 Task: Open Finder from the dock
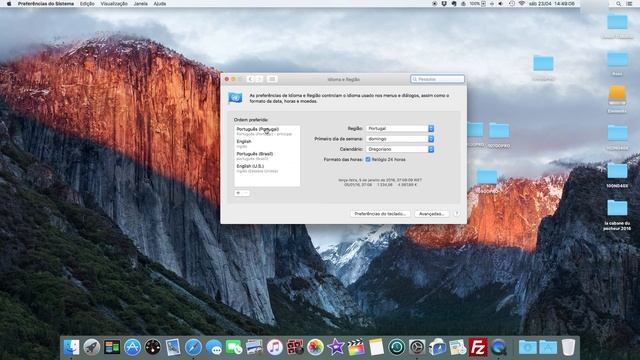click(71, 347)
